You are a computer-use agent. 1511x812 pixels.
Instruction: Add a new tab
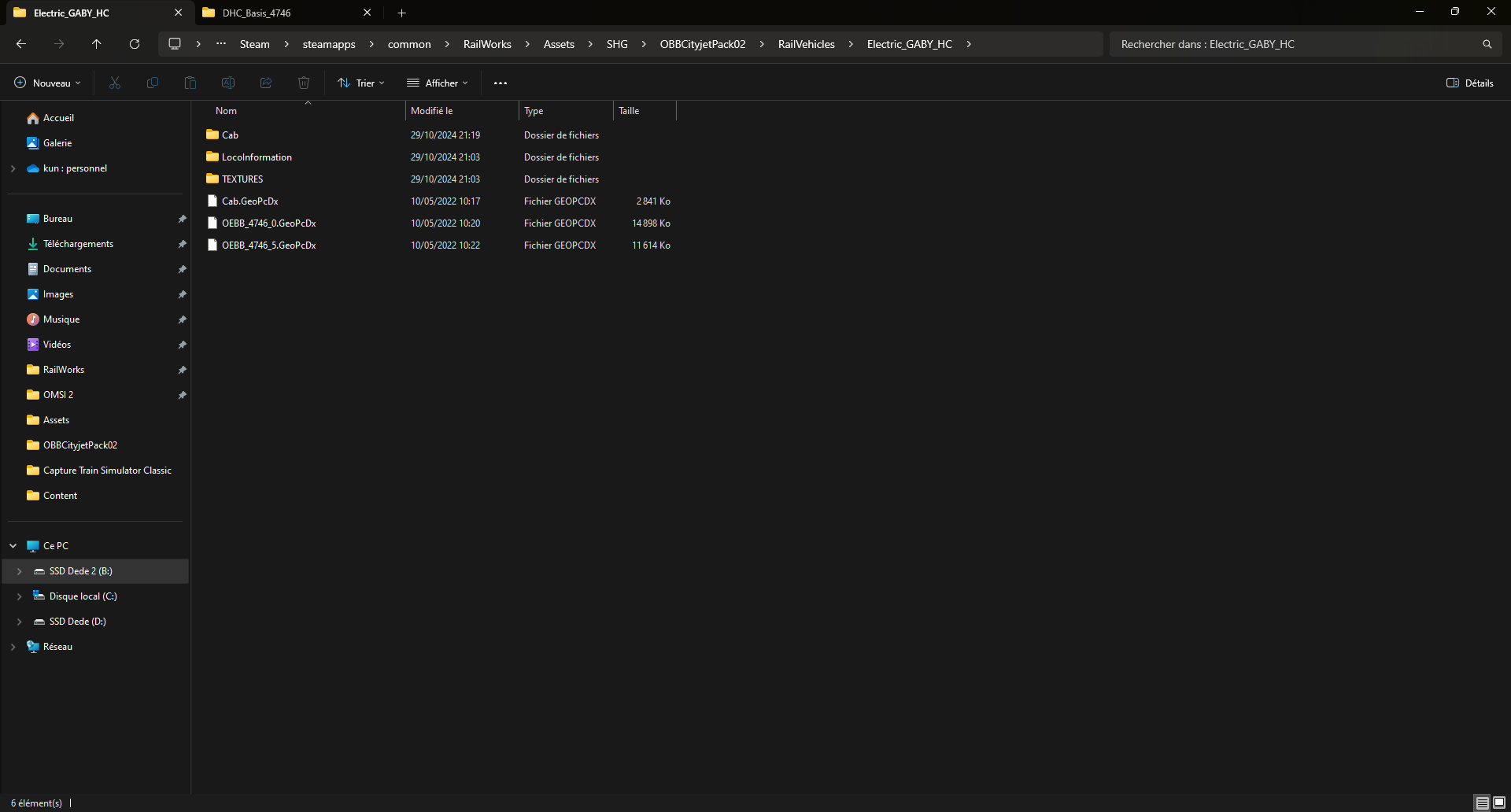pyautogui.click(x=401, y=13)
